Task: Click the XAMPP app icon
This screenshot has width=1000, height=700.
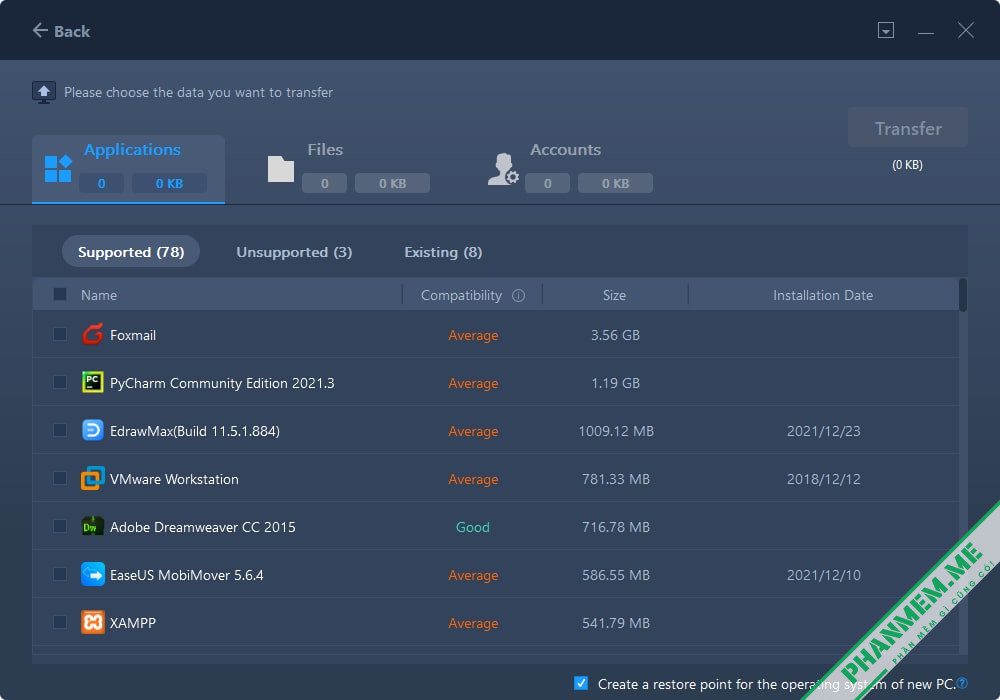Action: tap(92, 622)
